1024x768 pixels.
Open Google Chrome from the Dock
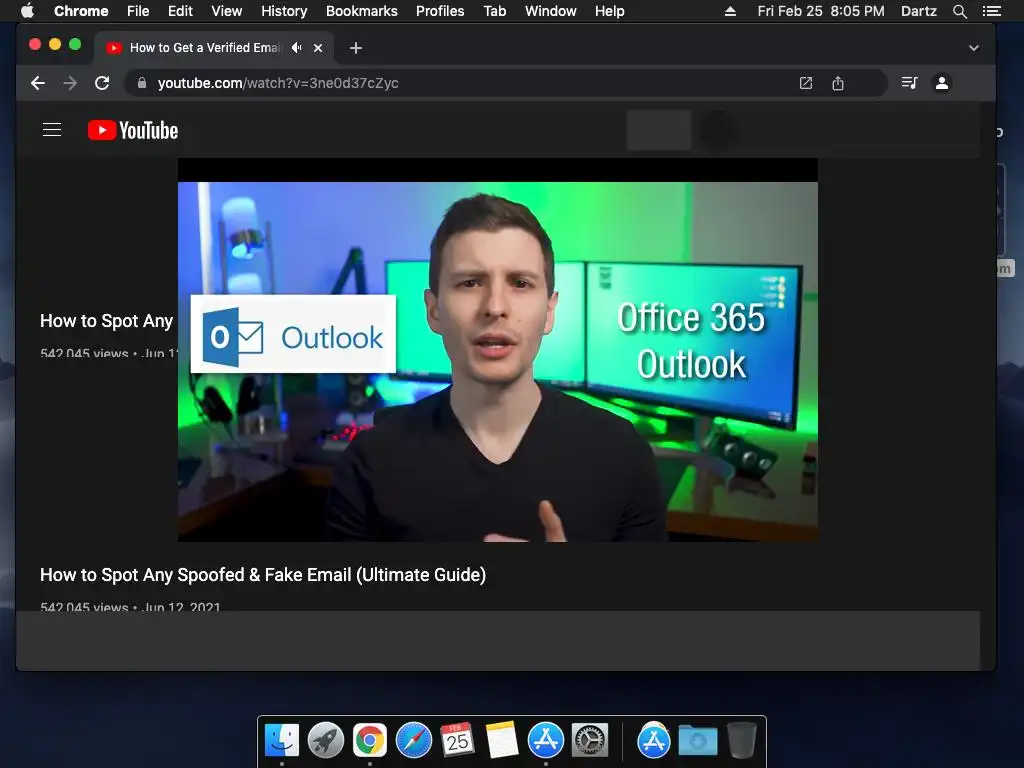(x=370, y=741)
